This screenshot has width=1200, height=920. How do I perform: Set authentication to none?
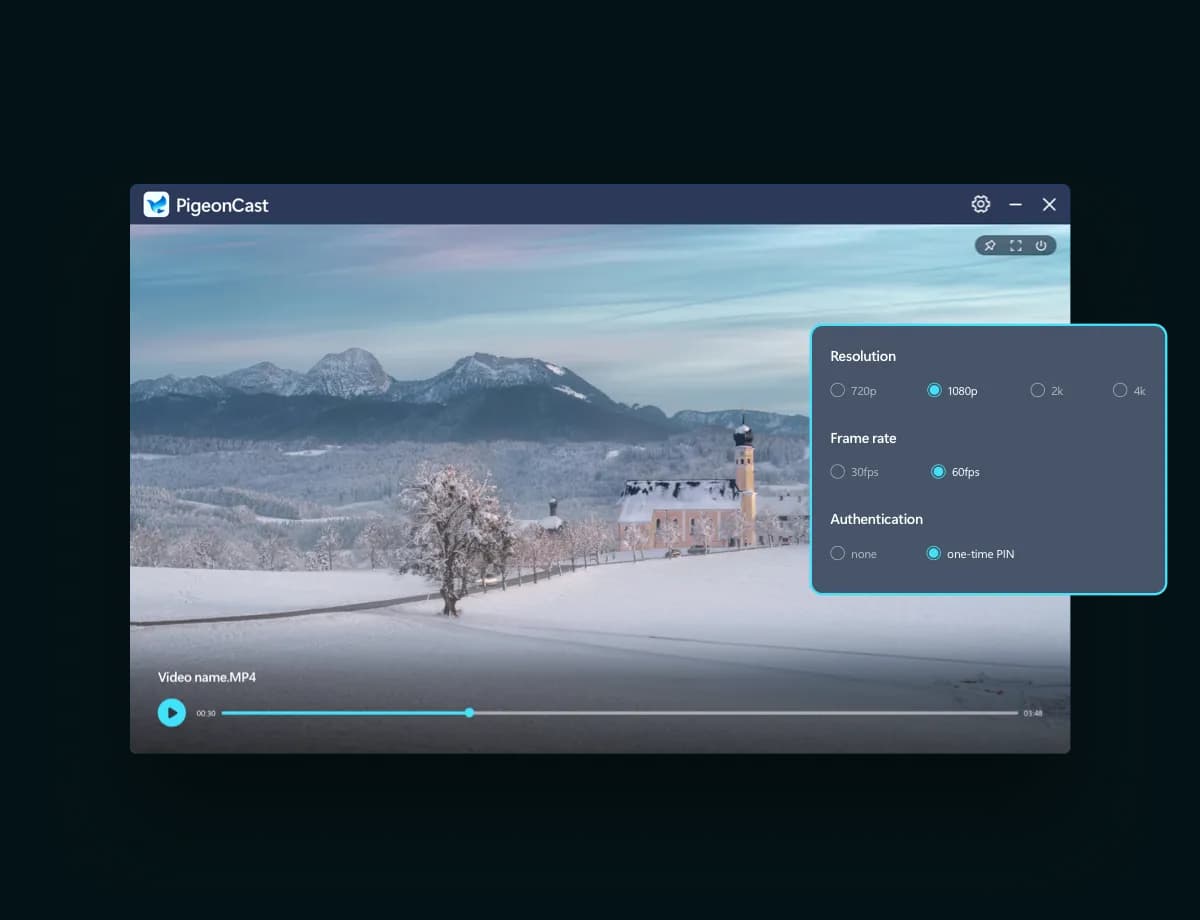838,553
